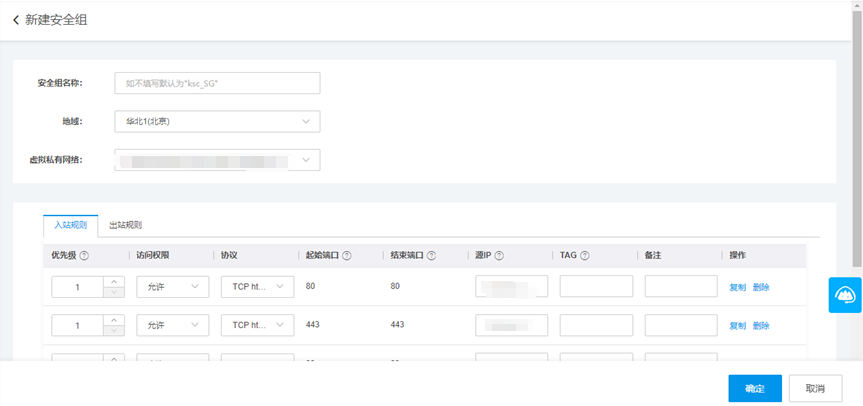Click the page vertical scrollbar
The width and height of the screenshot is (863, 406).
pos(858,138)
